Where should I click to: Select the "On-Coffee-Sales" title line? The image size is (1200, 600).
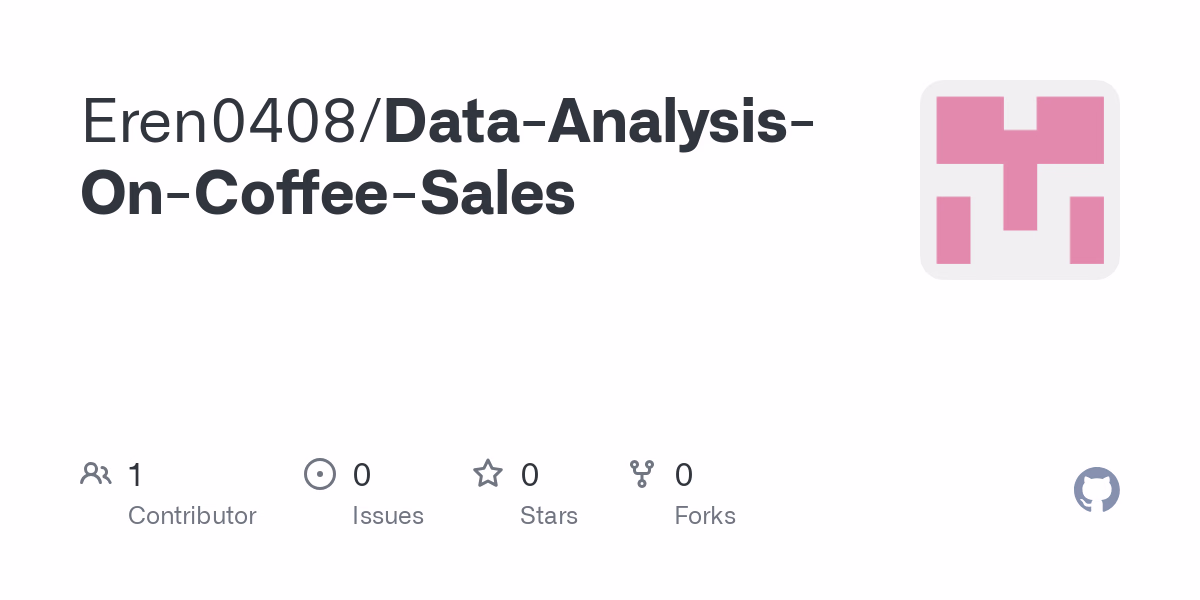328,193
